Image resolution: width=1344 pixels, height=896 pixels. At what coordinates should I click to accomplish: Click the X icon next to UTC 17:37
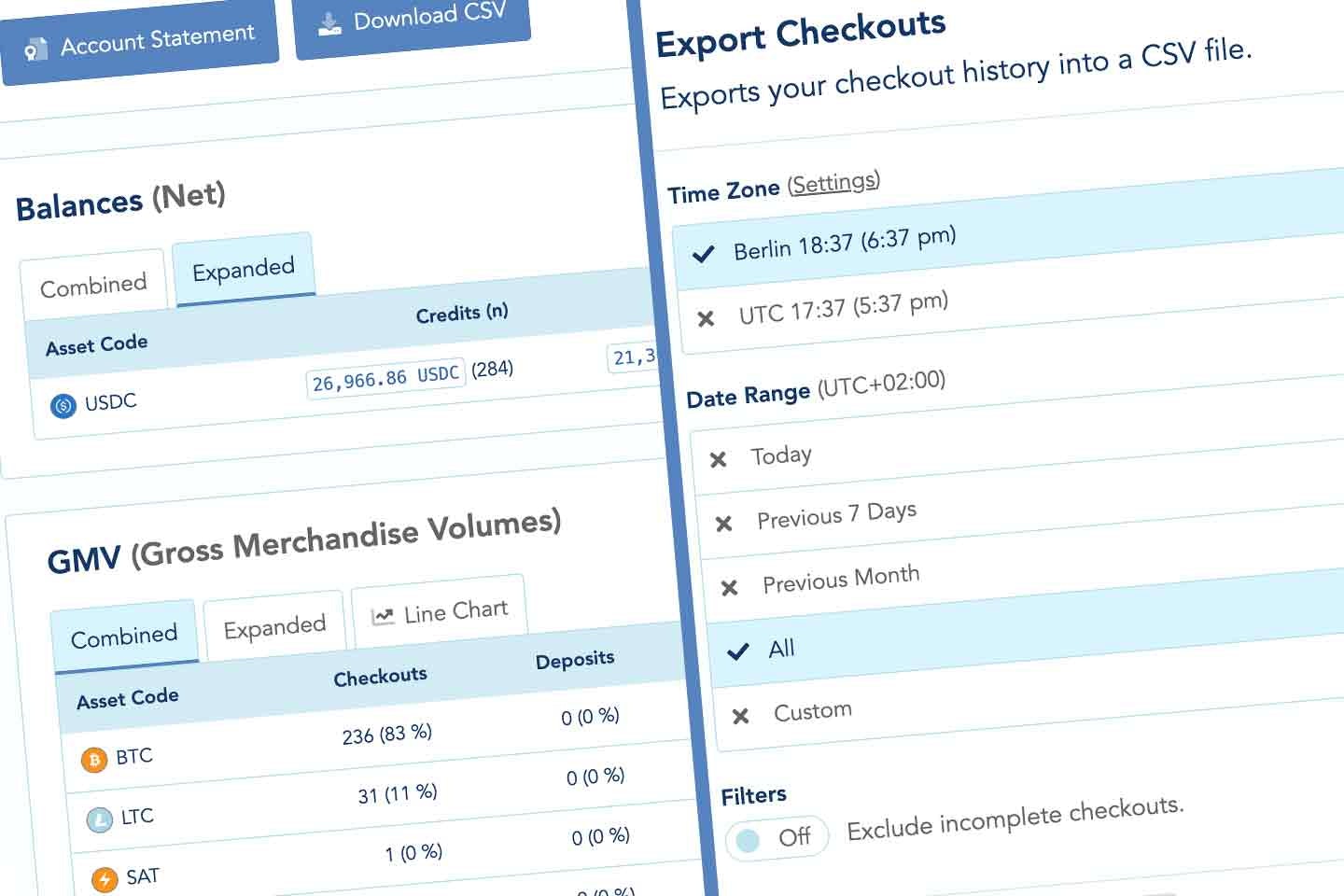pyautogui.click(x=707, y=318)
